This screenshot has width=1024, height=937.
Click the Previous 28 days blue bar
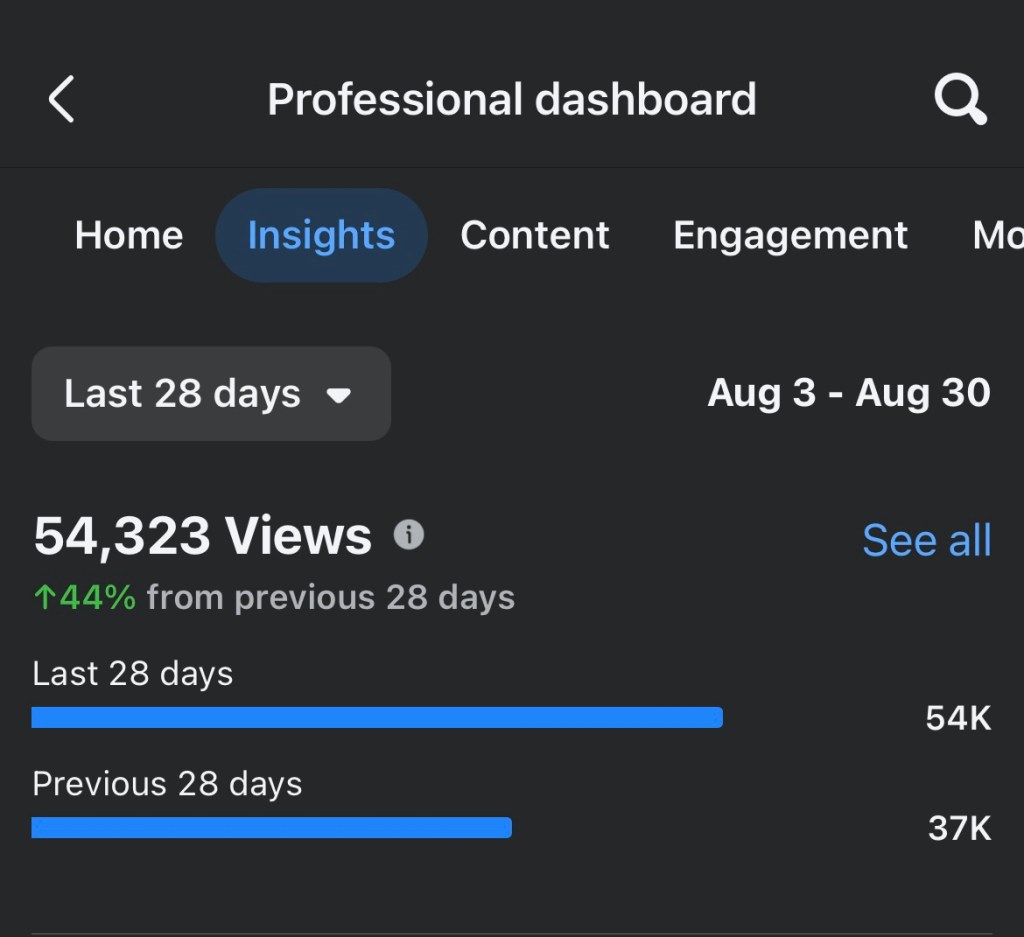click(272, 827)
